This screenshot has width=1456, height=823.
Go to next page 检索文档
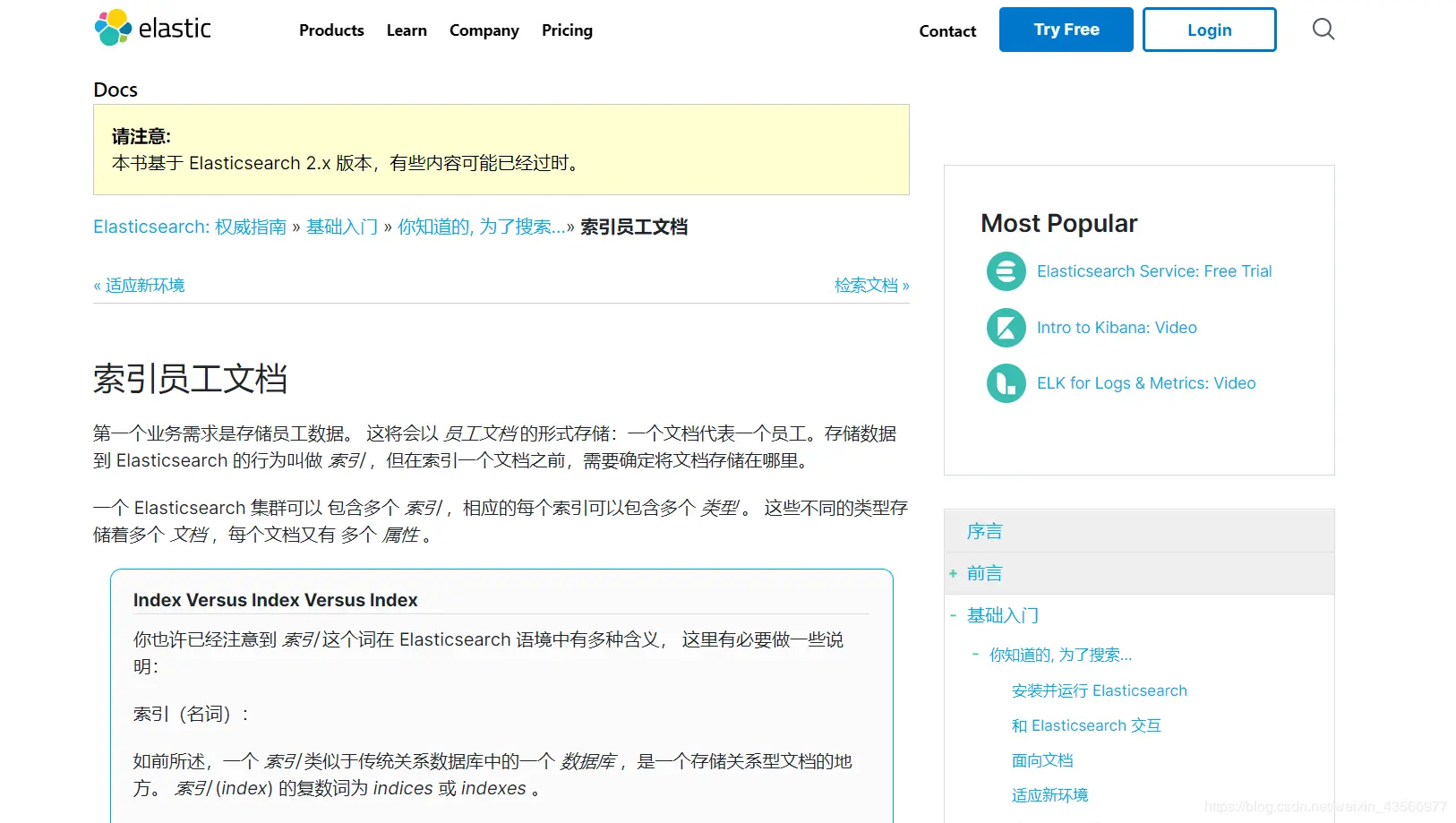pyautogui.click(x=872, y=286)
